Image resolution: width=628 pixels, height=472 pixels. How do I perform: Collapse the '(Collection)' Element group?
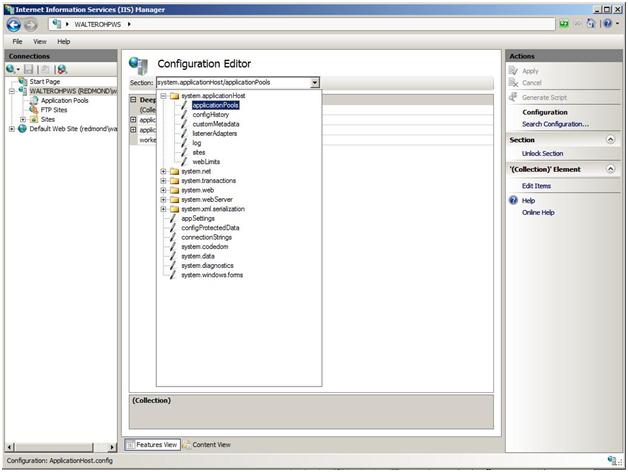(610, 169)
